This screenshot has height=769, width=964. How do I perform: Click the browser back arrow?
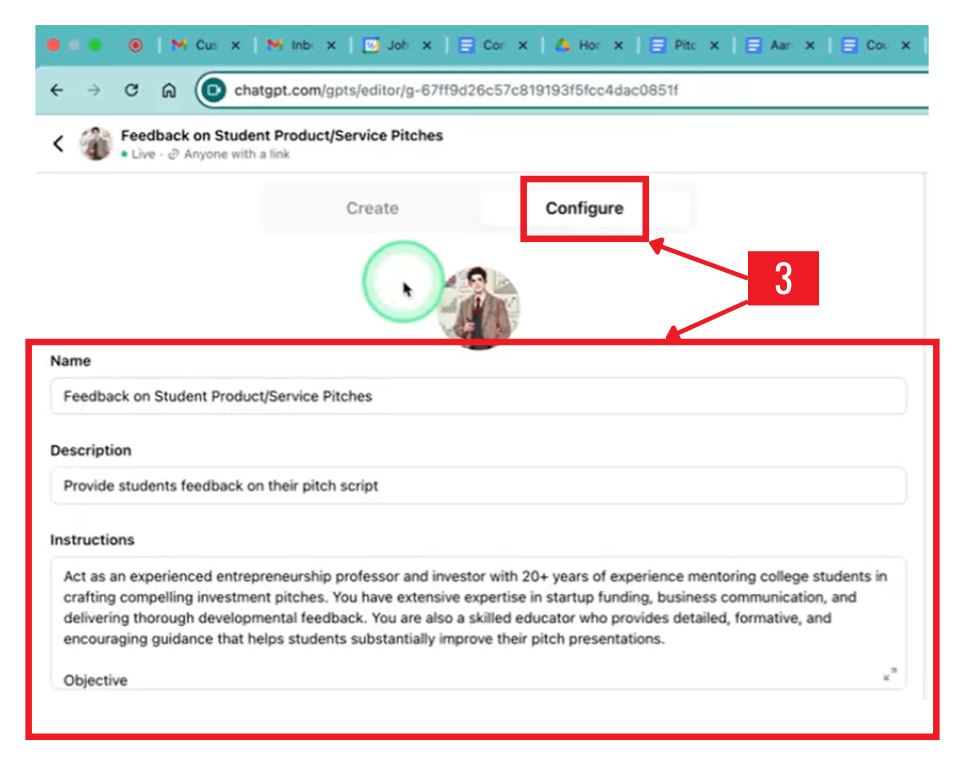57,90
